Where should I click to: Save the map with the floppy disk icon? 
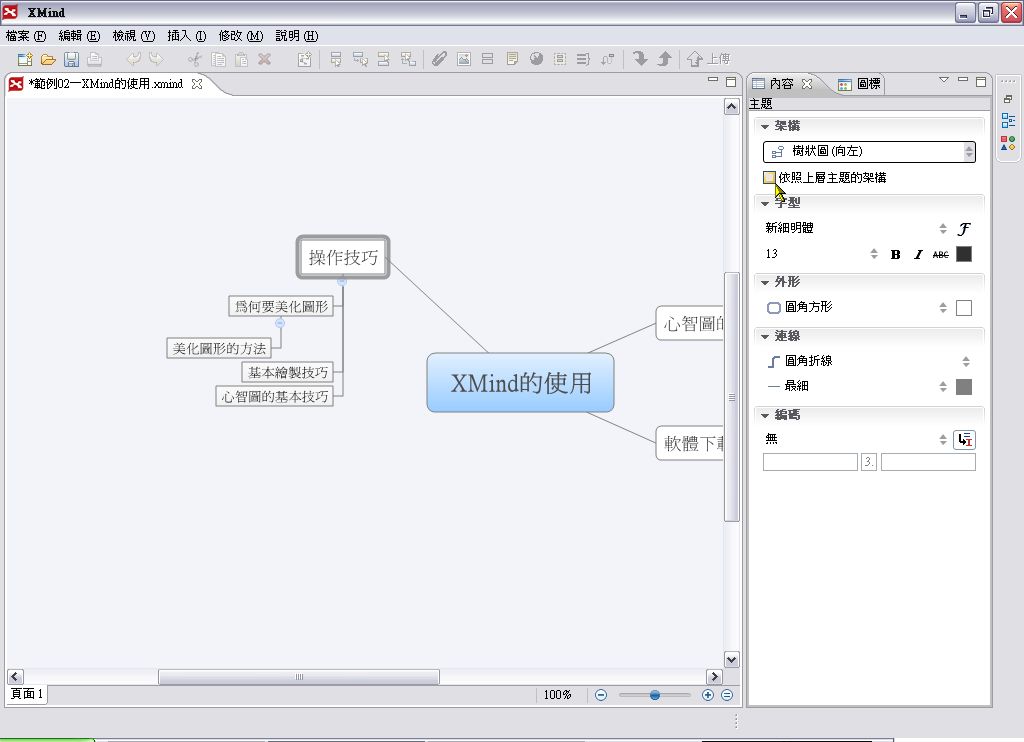click(x=71, y=59)
